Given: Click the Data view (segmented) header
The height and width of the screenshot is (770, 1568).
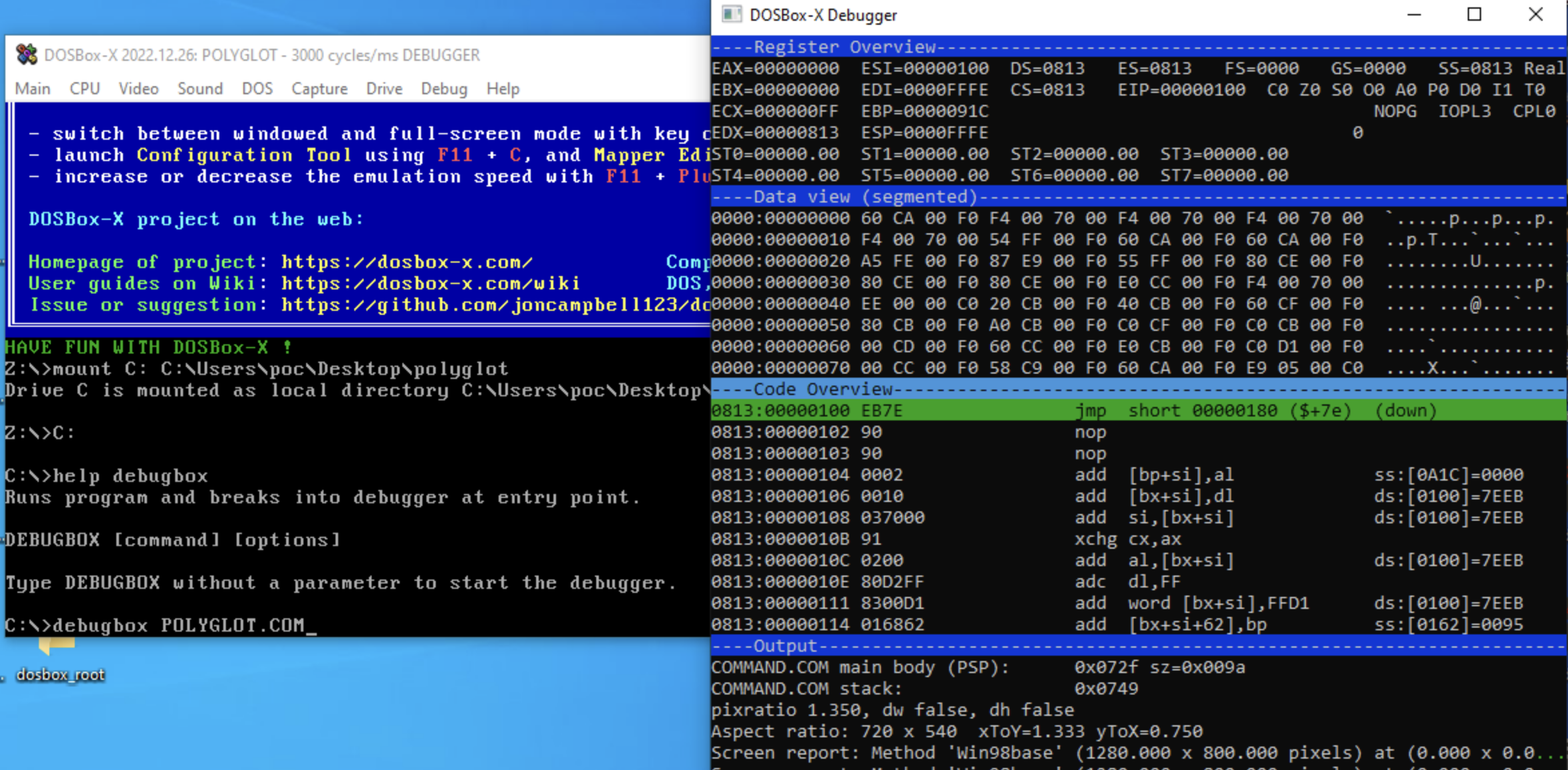Looking at the screenshot, I should (x=1139, y=197).
